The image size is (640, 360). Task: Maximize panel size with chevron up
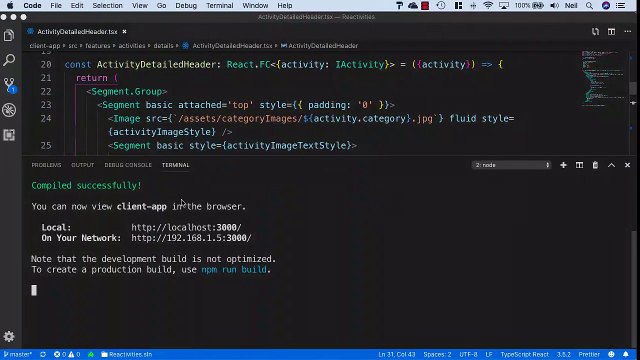click(611, 165)
